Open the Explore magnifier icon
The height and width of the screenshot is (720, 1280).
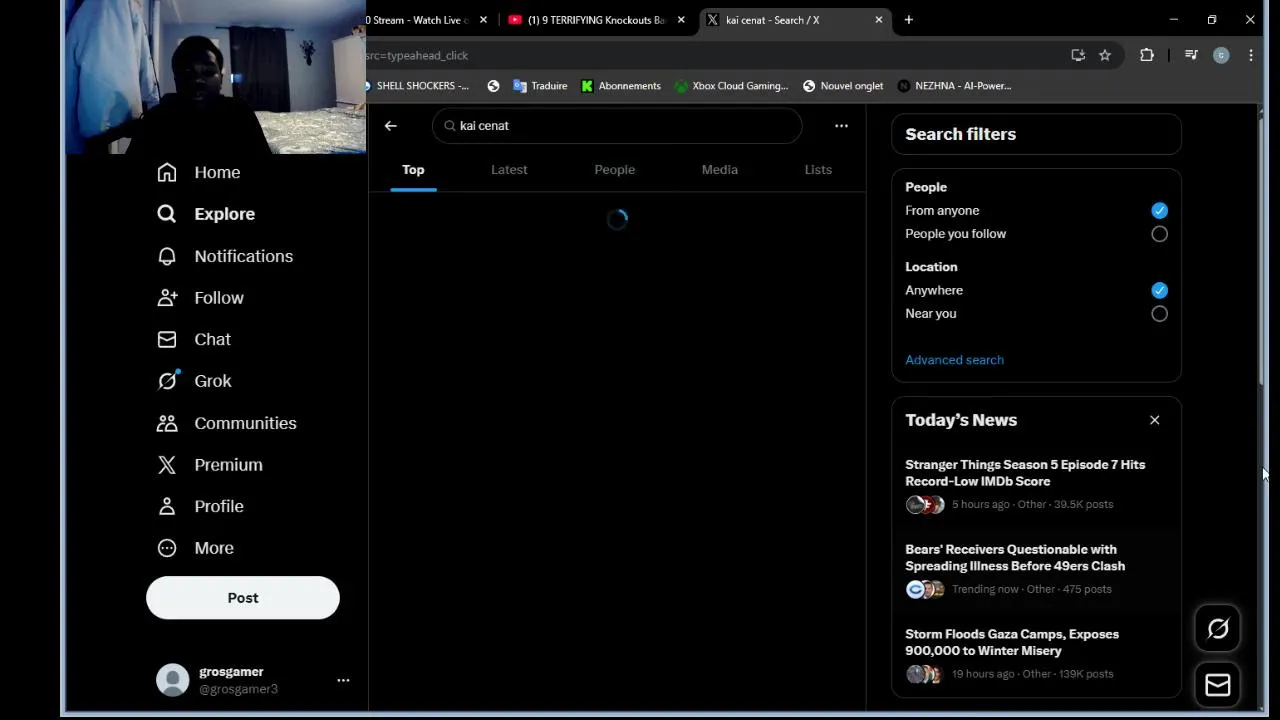[x=167, y=214]
